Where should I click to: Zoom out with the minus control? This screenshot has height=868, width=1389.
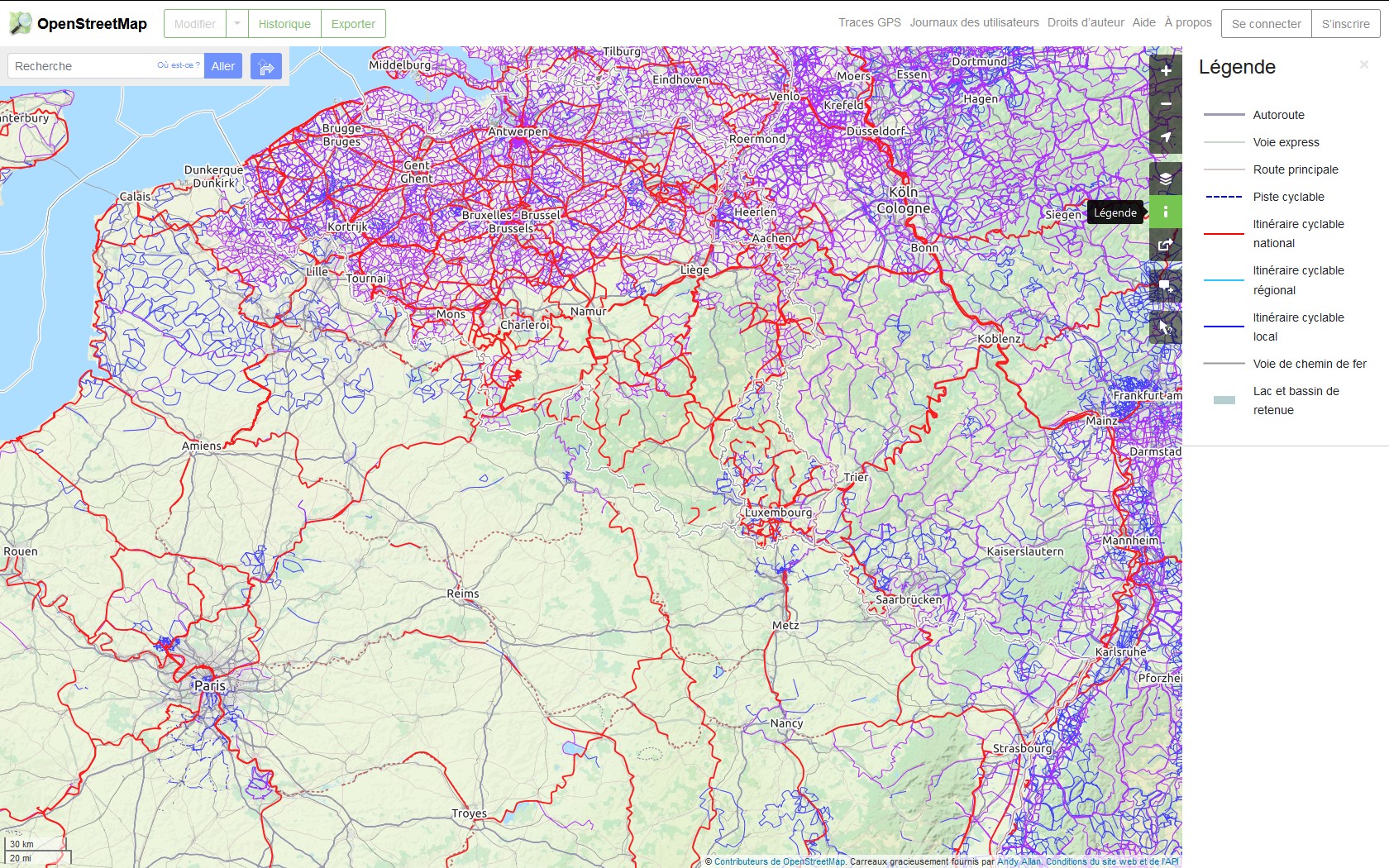[1166, 103]
